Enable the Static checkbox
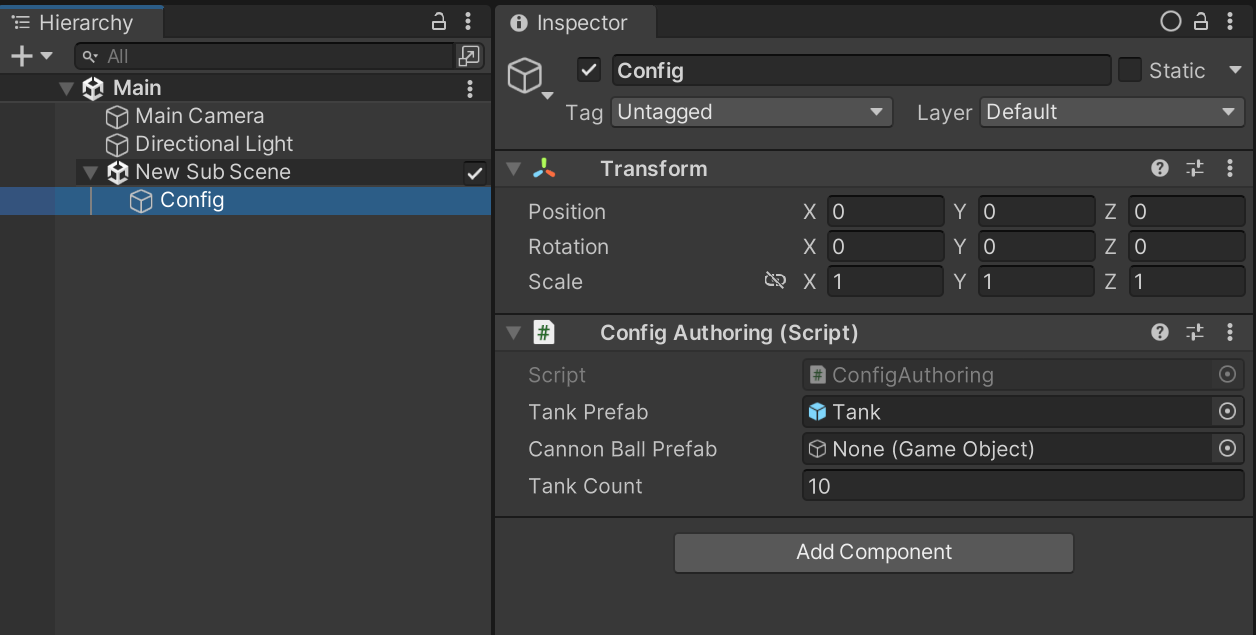The height and width of the screenshot is (635, 1256). 1130,70
